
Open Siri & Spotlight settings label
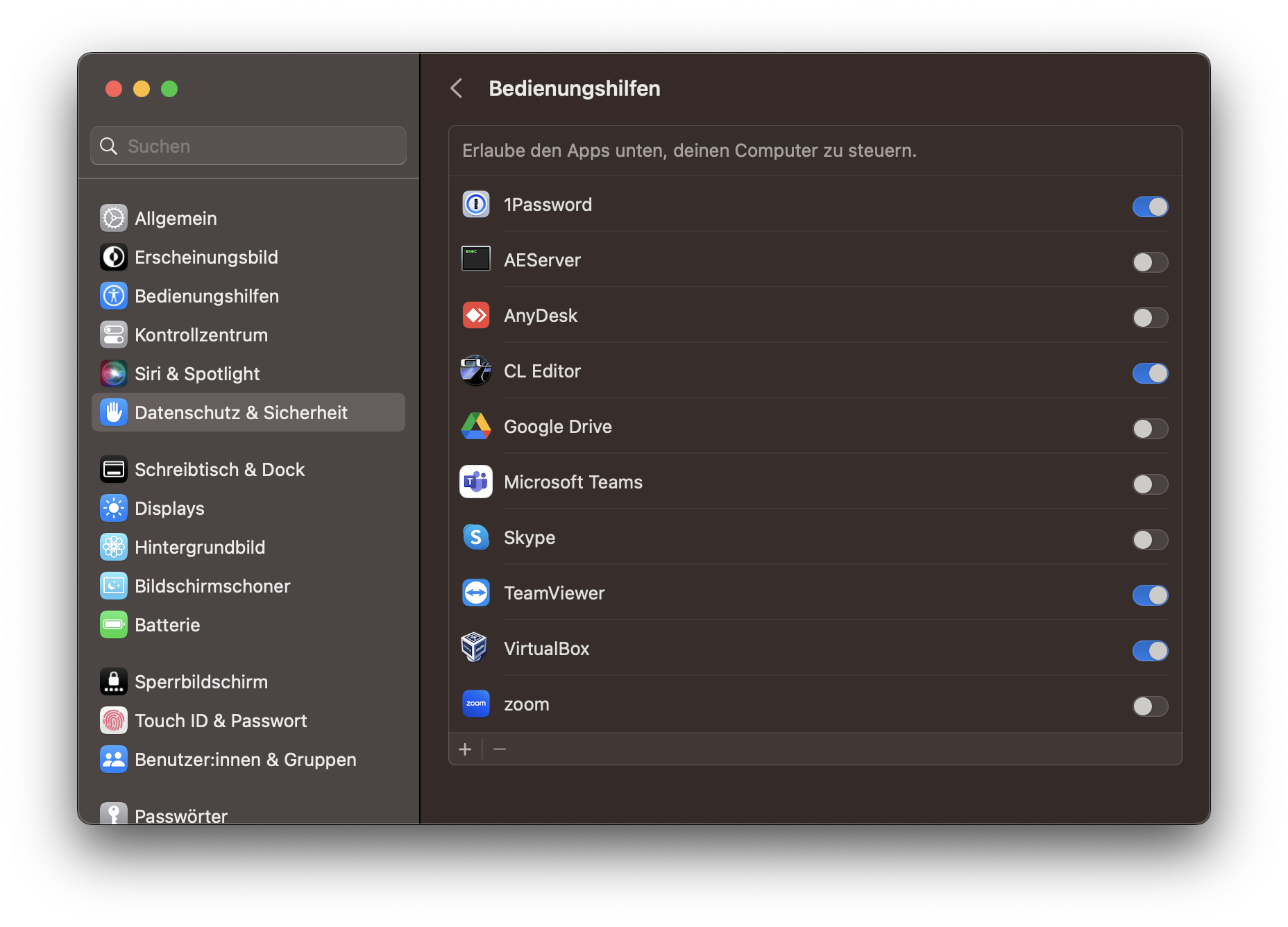point(197,373)
